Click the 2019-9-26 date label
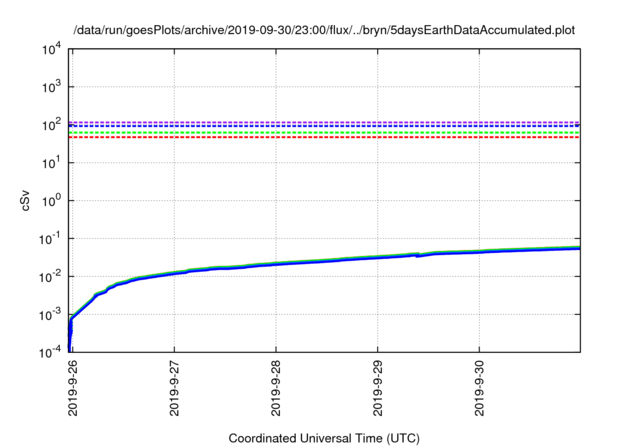The height and width of the screenshot is (448, 640). coord(73,388)
